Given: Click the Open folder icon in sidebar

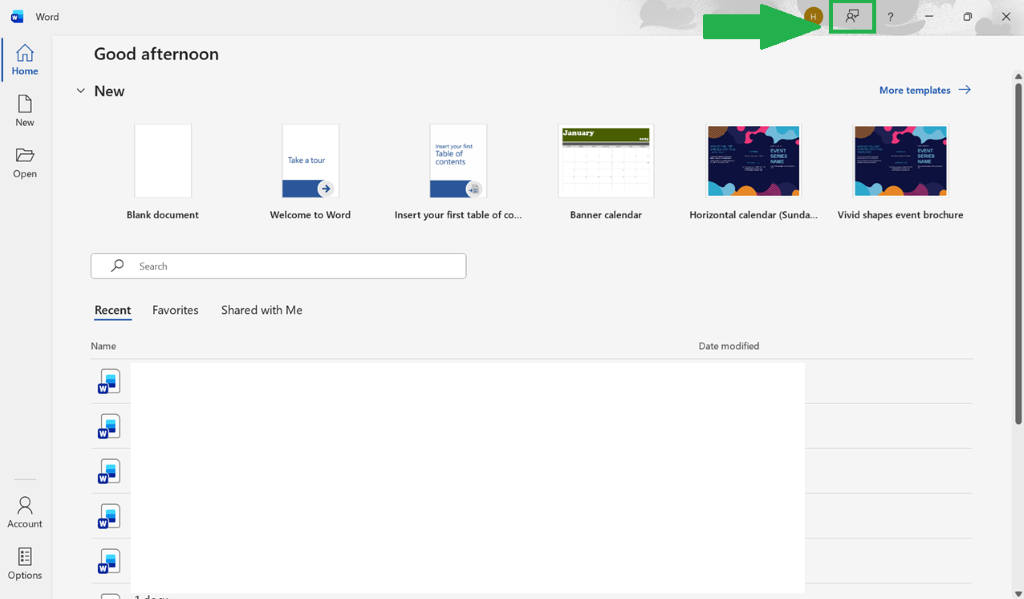Looking at the screenshot, I should coord(25,155).
